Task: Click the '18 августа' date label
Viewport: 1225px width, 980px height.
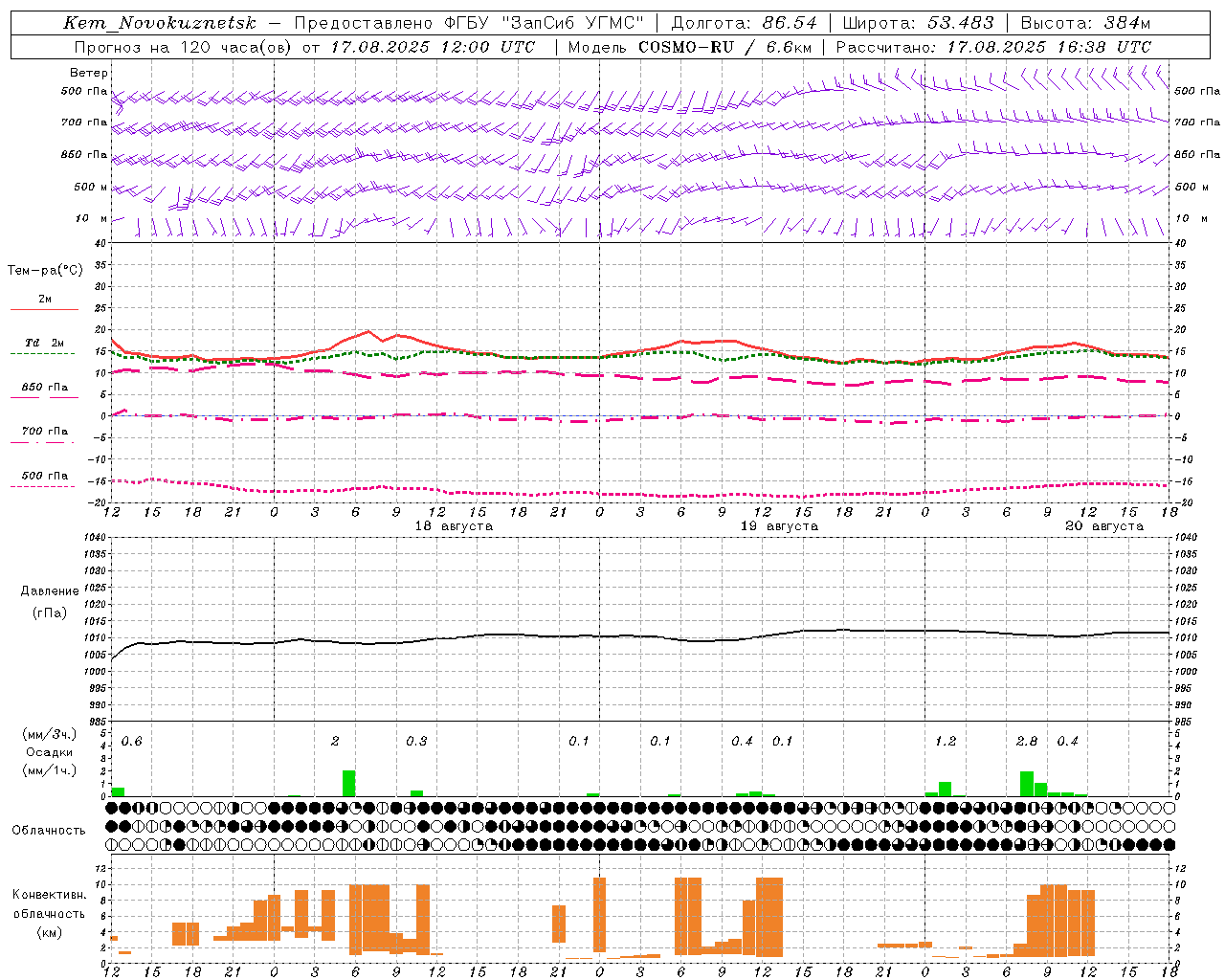Action: tap(454, 526)
